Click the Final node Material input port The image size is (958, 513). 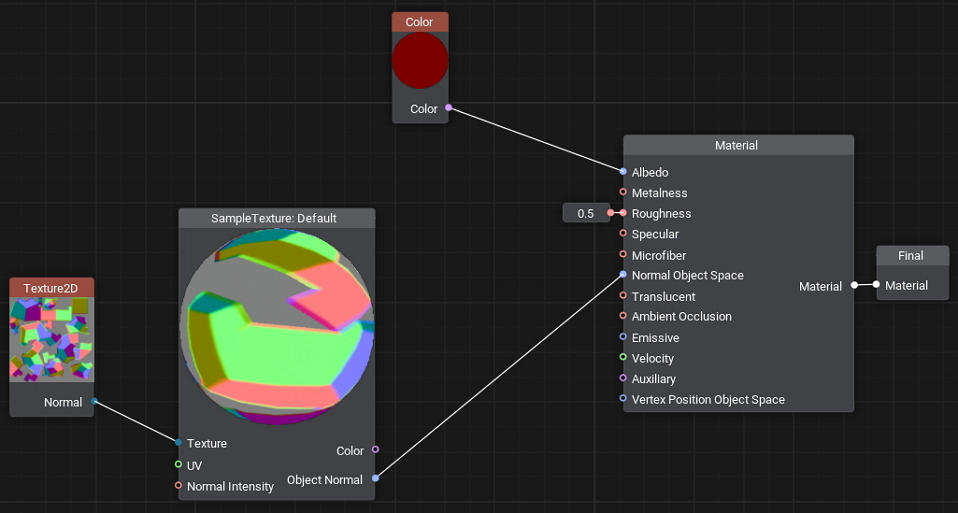(876, 285)
